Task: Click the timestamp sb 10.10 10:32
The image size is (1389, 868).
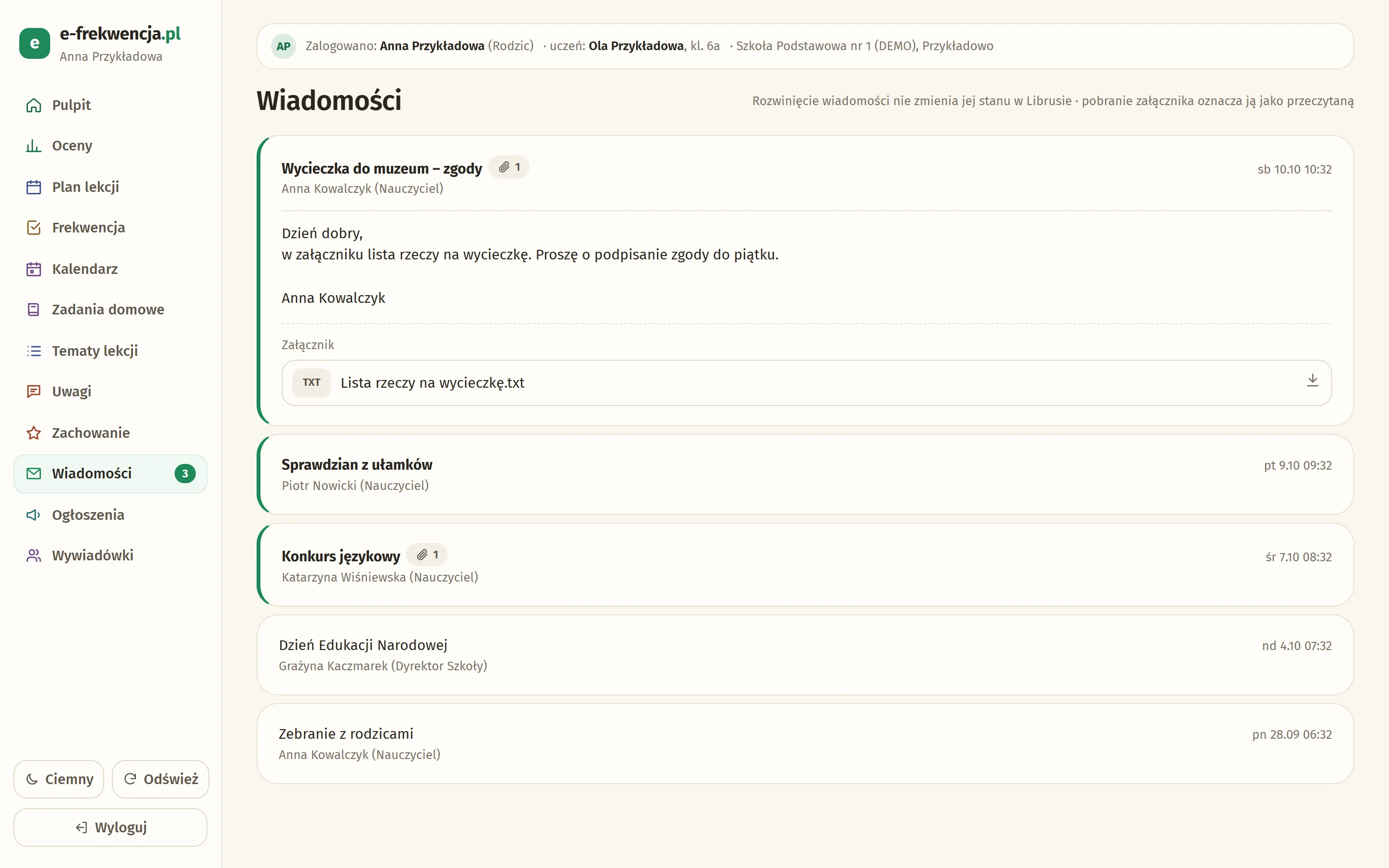Action: coord(1294,170)
